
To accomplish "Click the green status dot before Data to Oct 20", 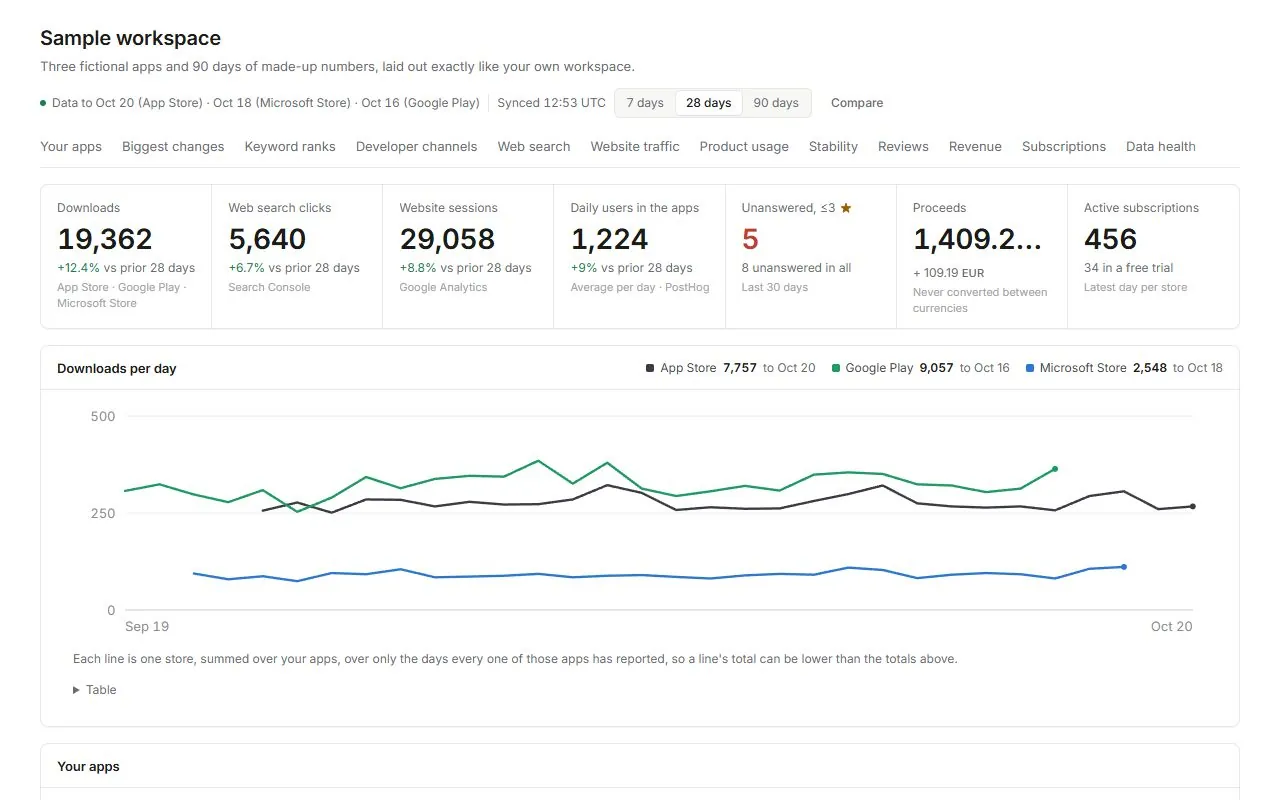I will tap(43, 103).
